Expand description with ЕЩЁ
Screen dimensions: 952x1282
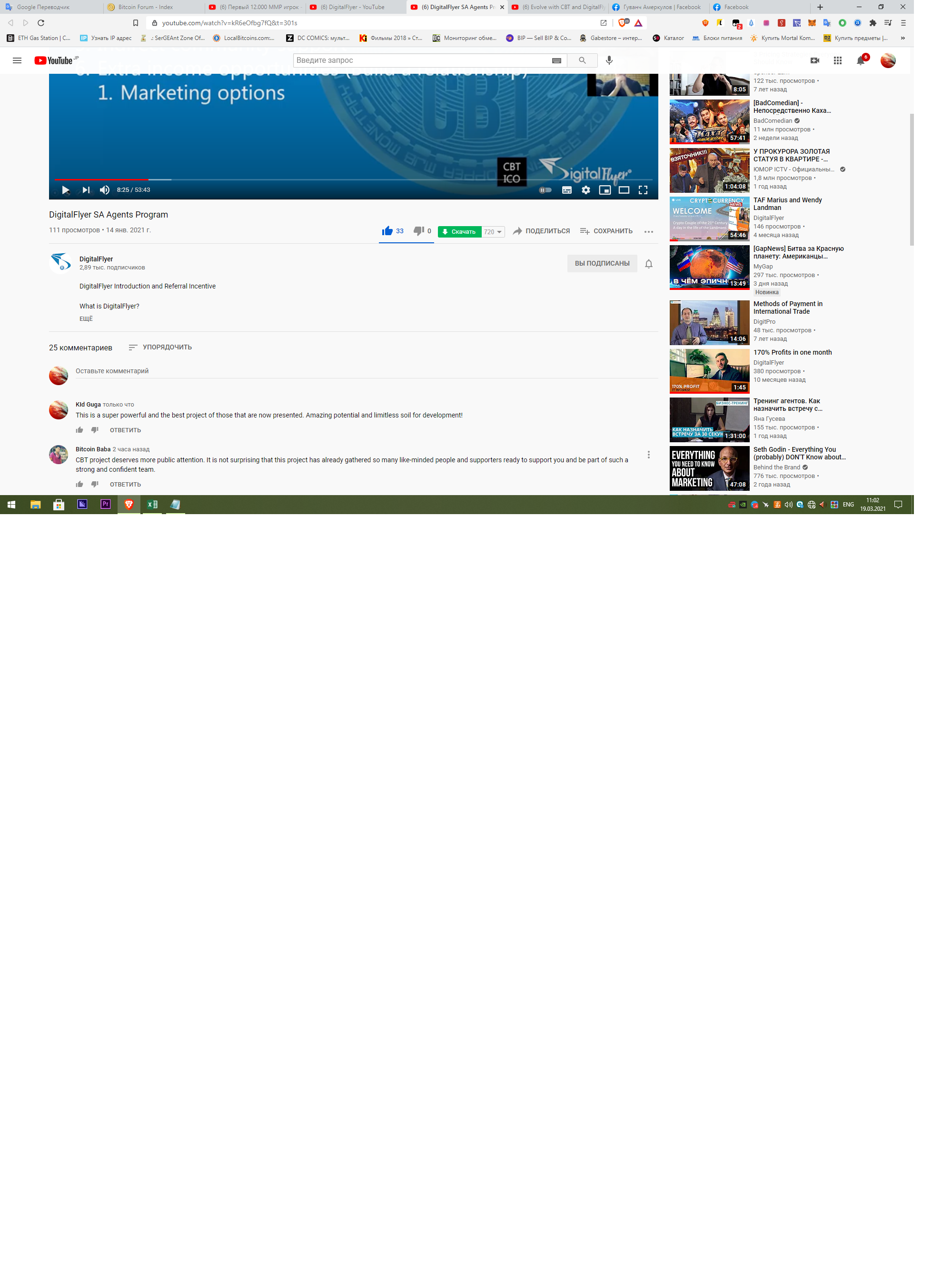pos(86,318)
